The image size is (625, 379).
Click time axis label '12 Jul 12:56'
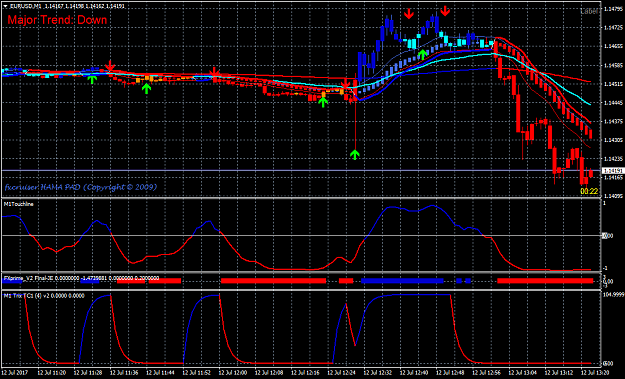(x=487, y=373)
